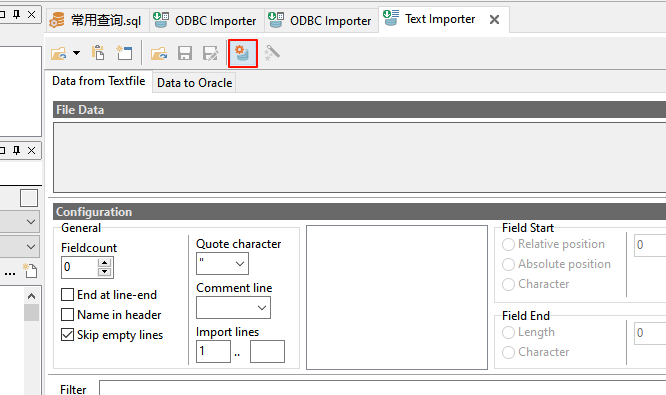Open the Data from Textfile tab
The height and width of the screenshot is (395, 666).
click(99, 81)
